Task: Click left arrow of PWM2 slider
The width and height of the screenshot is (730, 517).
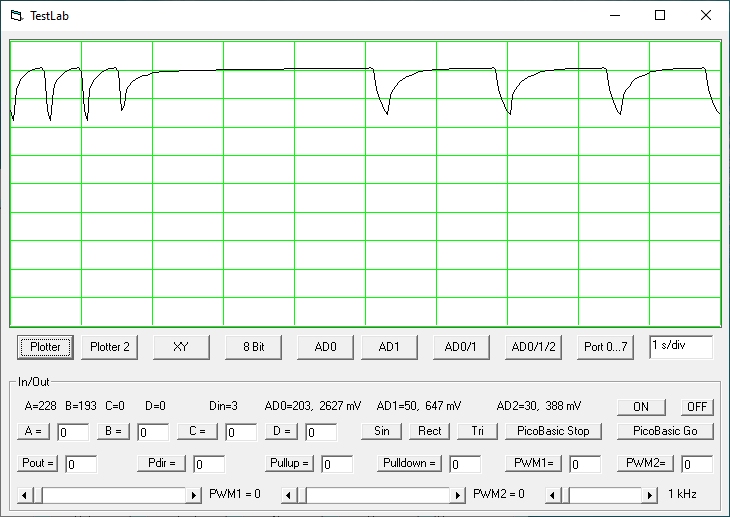Action: point(289,495)
